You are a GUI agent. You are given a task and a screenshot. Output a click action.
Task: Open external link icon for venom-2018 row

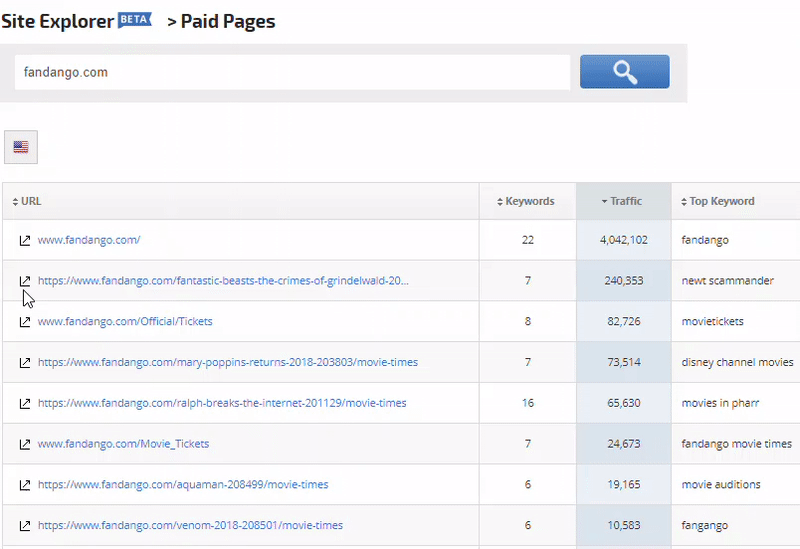(x=25, y=525)
